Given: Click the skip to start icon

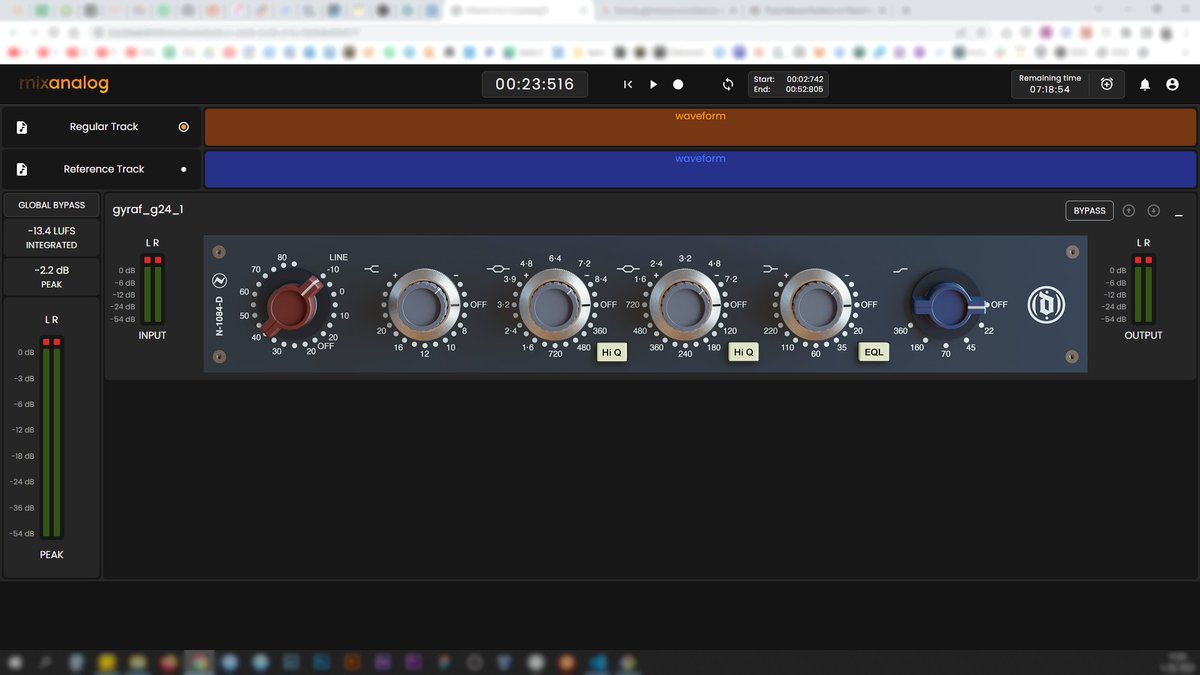Looking at the screenshot, I should point(628,84).
